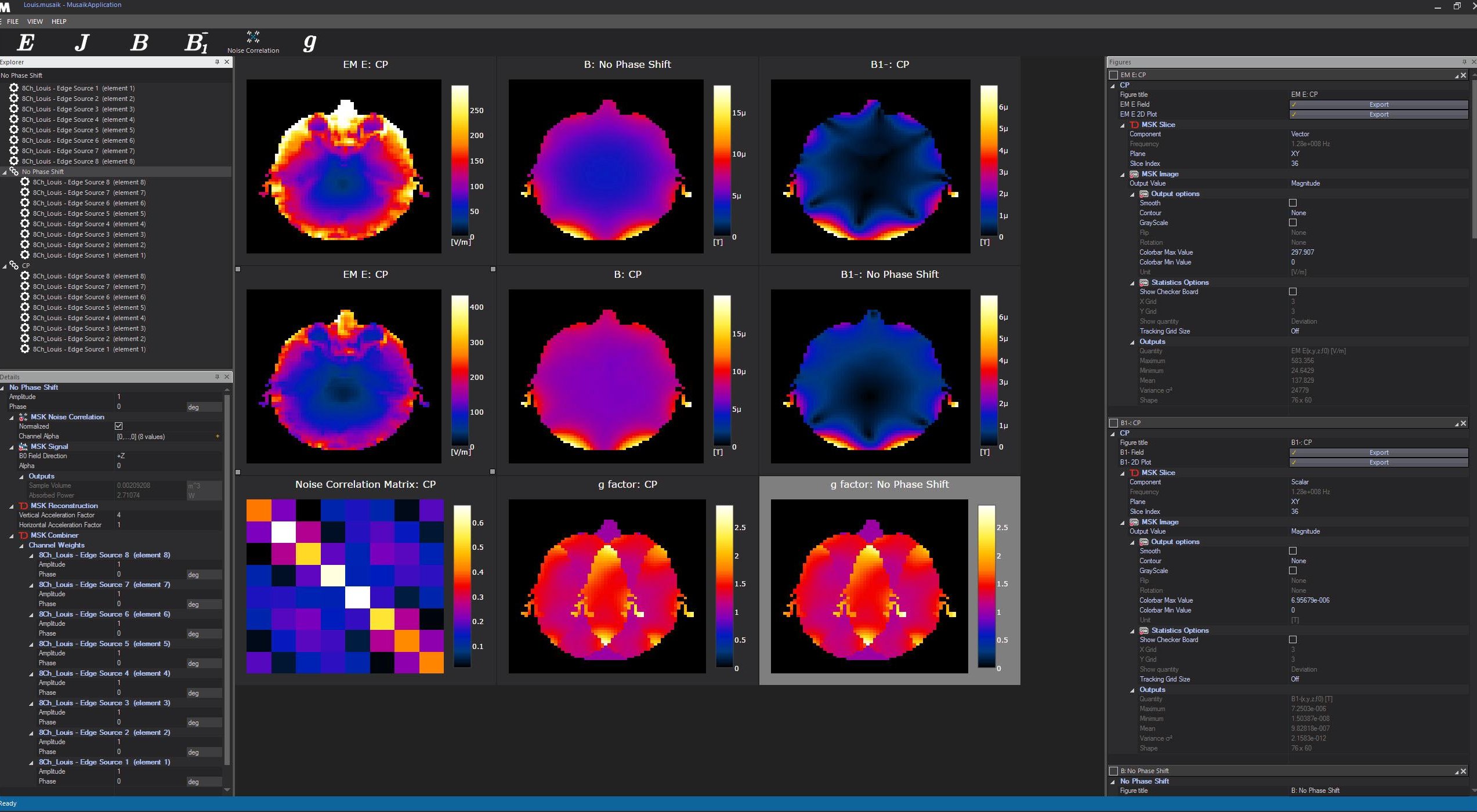
Task: Open the B field tool
Action: (x=139, y=42)
